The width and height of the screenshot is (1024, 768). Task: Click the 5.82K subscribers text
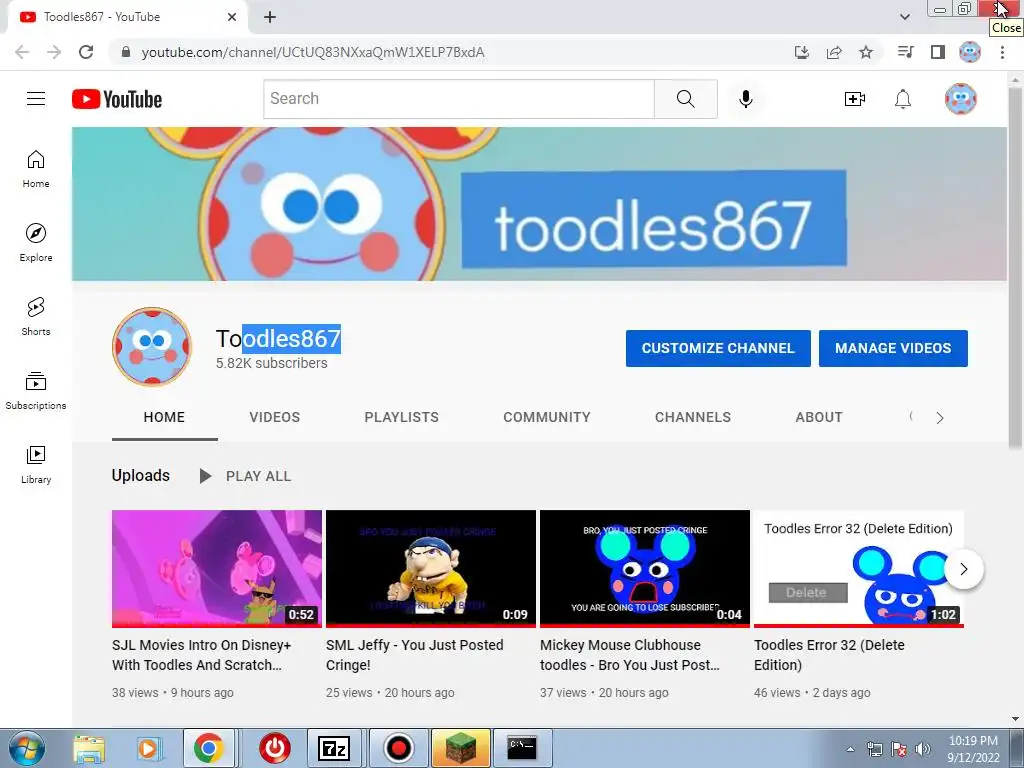272,363
